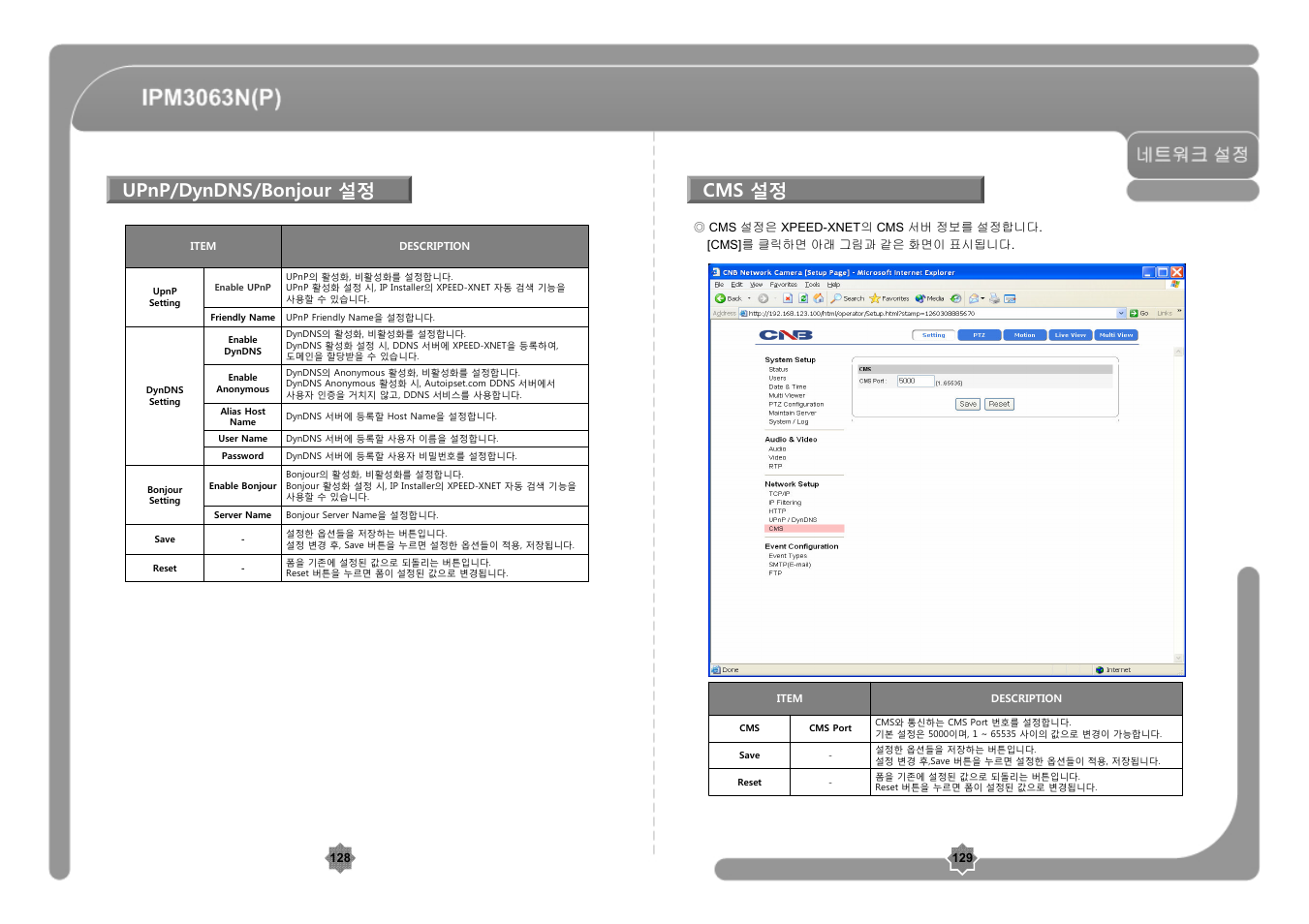Click the Go button beside address bar
The width and height of the screenshot is (1309, 924).
[1139, 313]
